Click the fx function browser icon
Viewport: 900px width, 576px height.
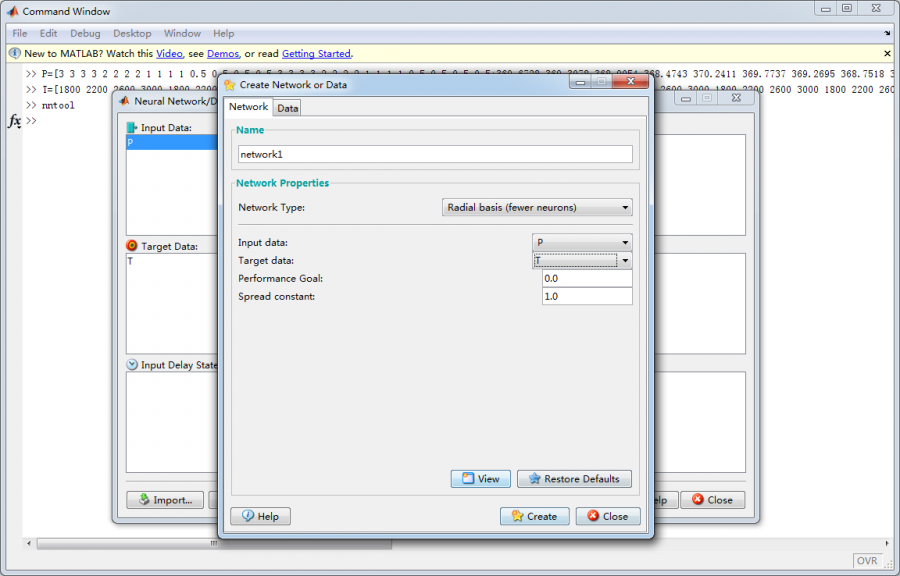pyautogui.click(x=14, y=121)
